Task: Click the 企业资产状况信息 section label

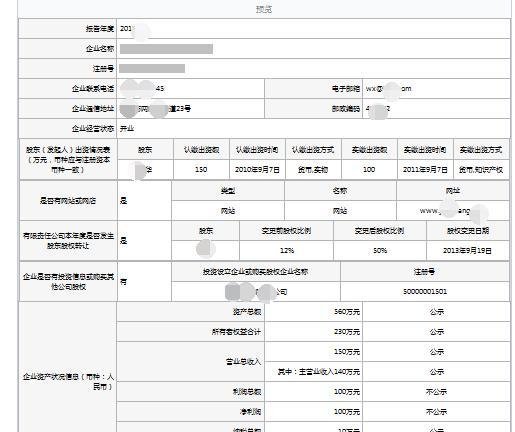Action: 68,382
